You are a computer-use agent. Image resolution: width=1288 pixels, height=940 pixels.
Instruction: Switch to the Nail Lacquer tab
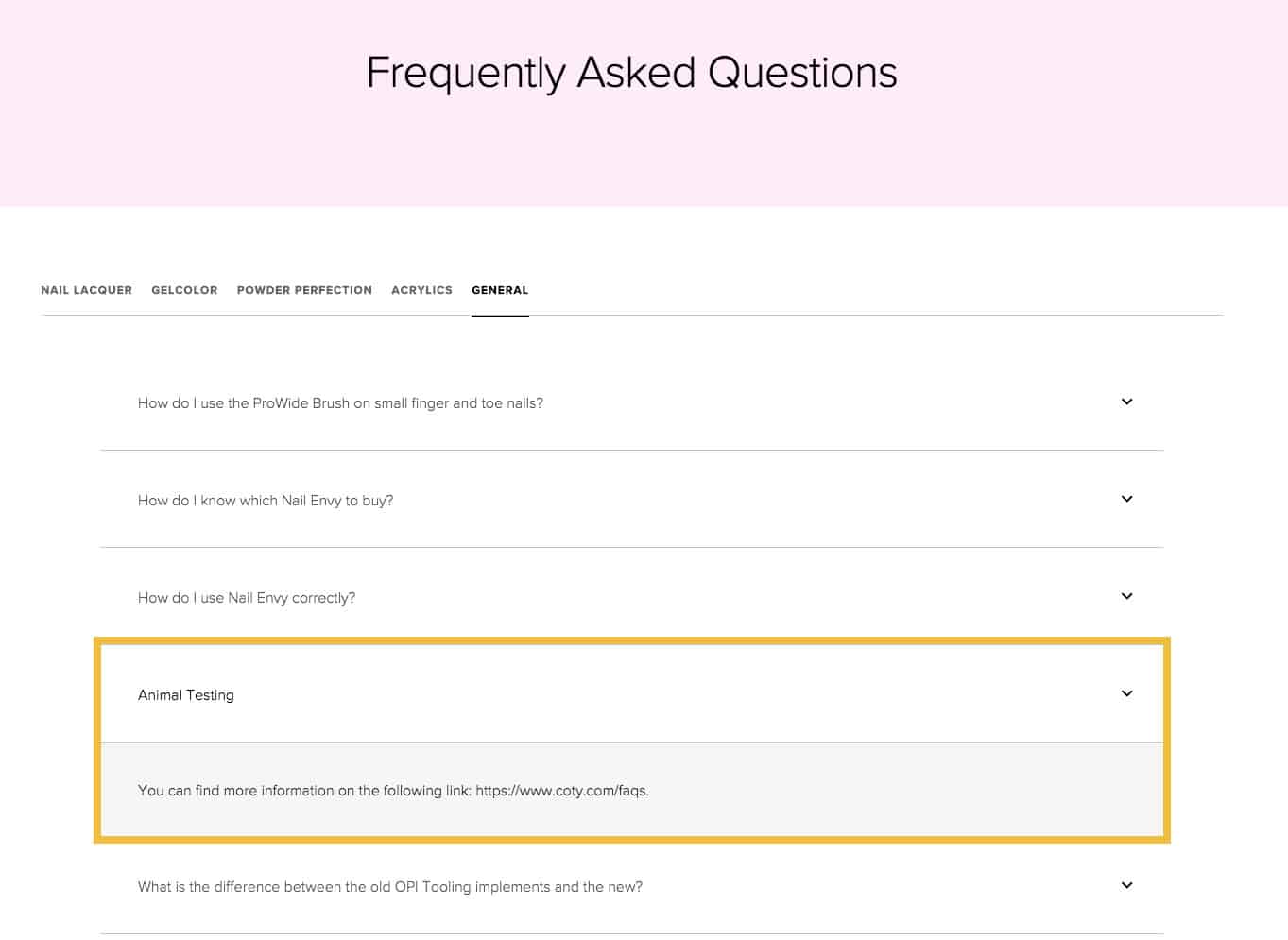86,290
